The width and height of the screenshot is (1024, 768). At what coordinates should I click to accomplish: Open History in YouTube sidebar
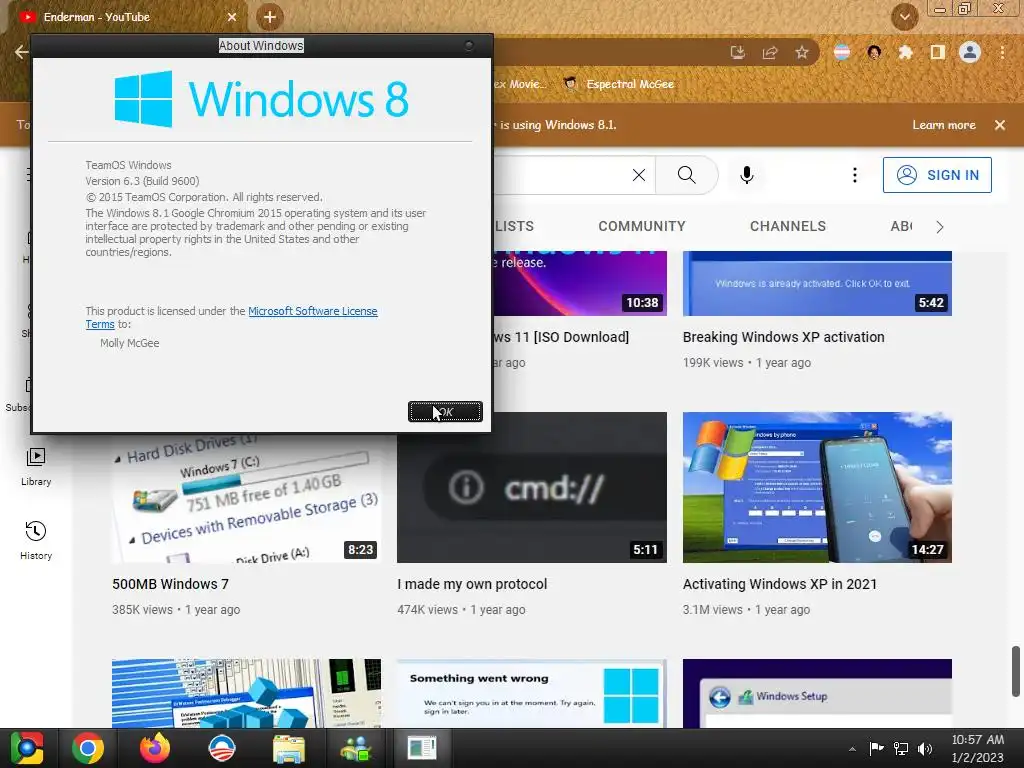[36, 541]
